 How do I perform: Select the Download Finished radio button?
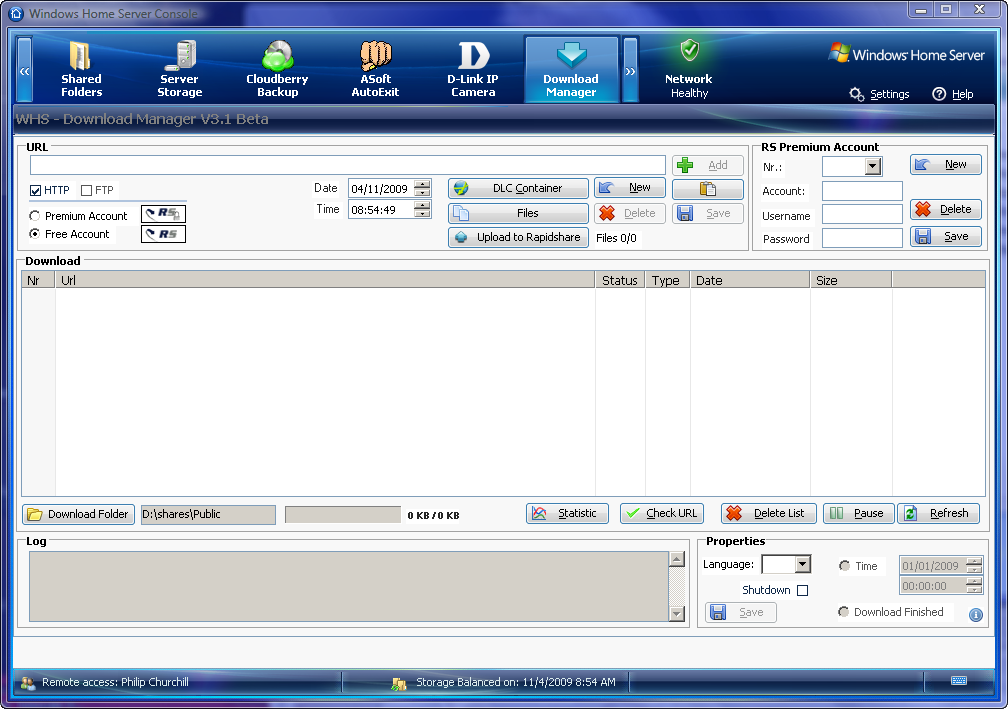click(843, 612)
